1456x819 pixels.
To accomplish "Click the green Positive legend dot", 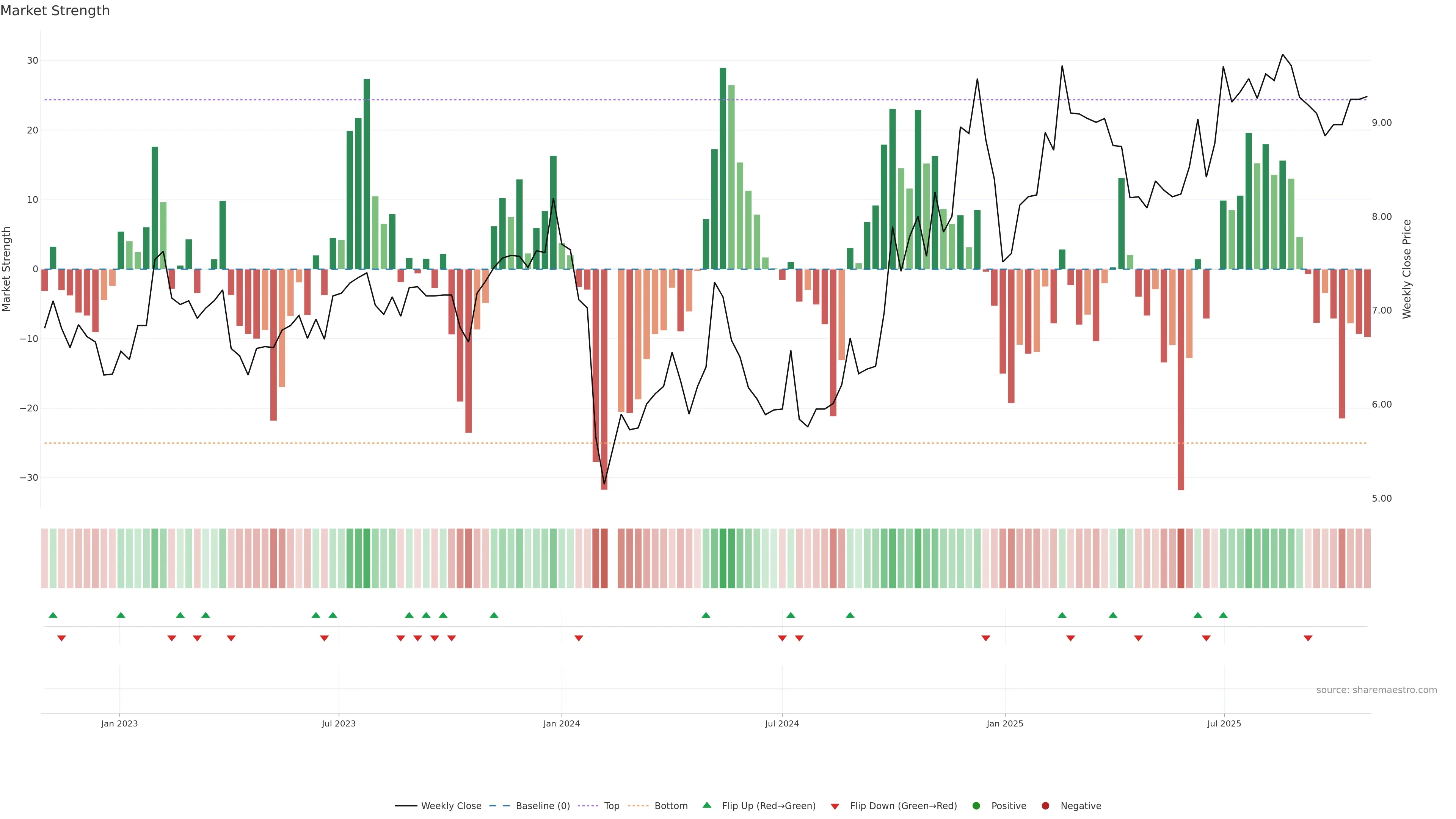I will click(x=976, y=805).
